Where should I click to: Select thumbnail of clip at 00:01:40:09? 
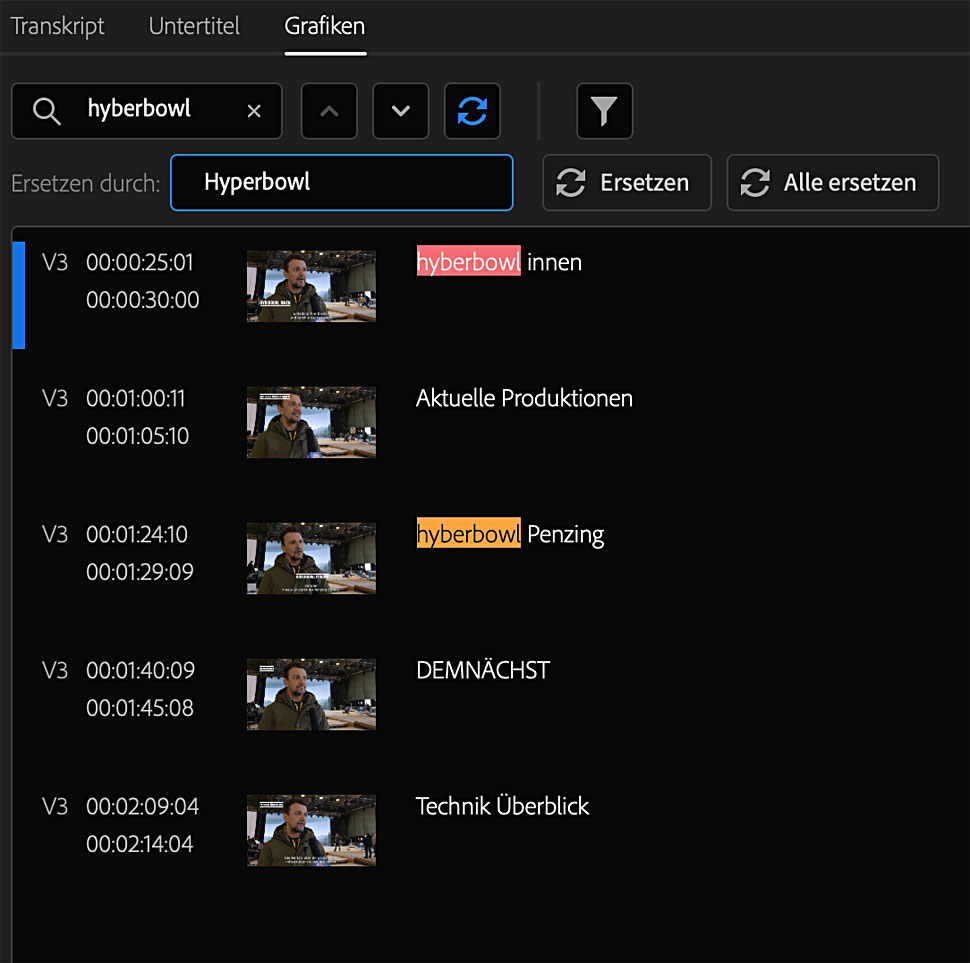pos(311,694)
